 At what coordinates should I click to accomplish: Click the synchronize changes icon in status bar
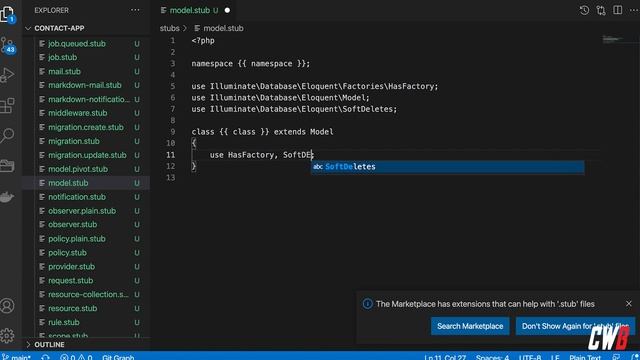pos(45,357)
